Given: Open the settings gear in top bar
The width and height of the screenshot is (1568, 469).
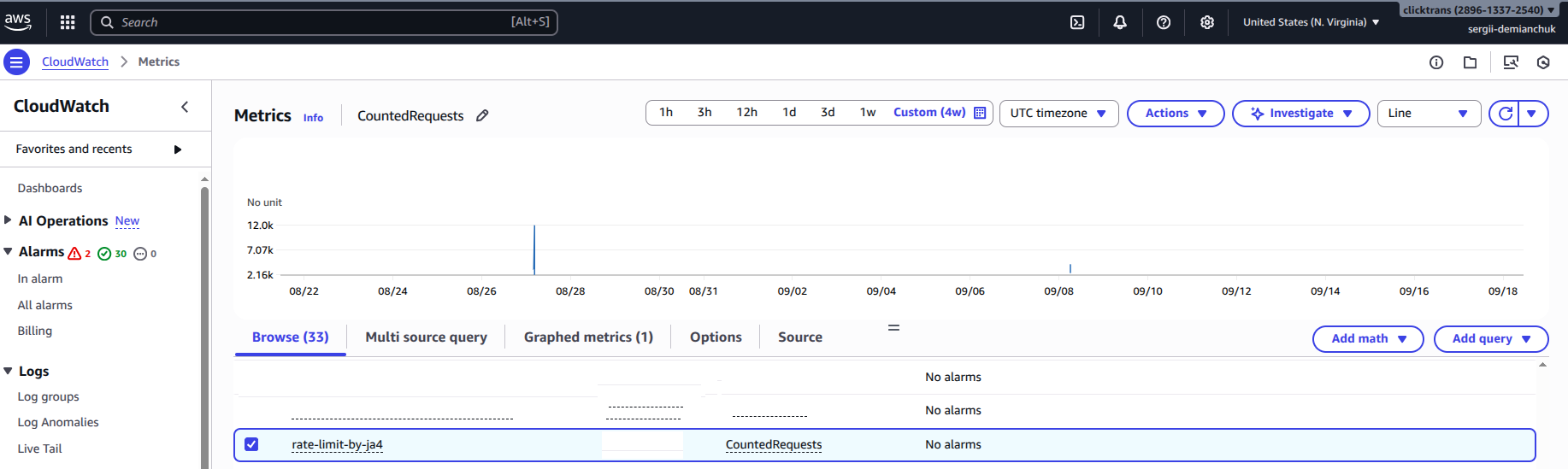Looking at the screenshot, I should point(1207,22).
